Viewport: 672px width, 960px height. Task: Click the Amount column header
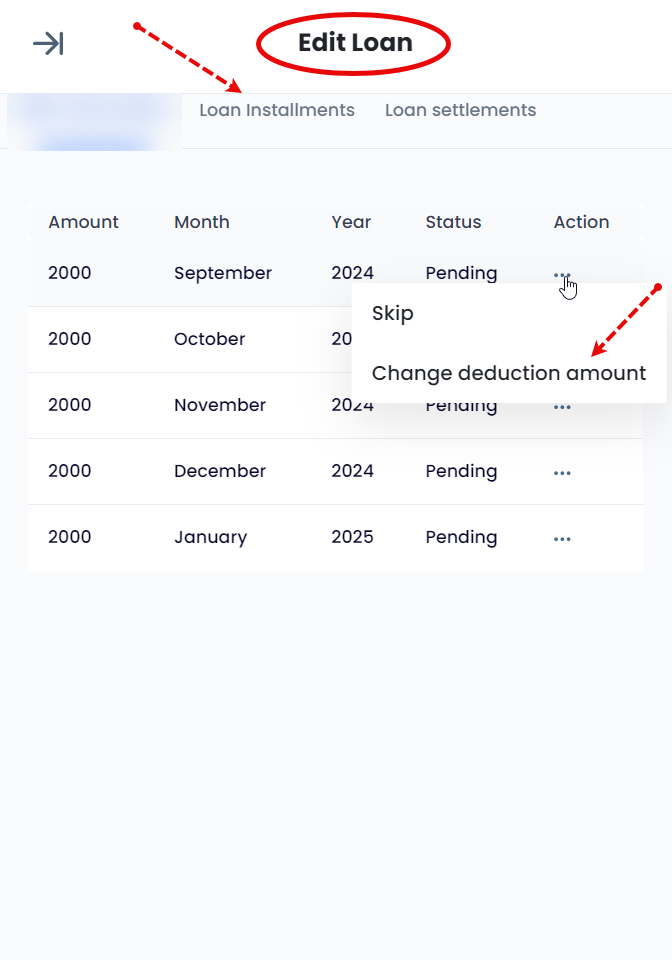tap(83, 222)
